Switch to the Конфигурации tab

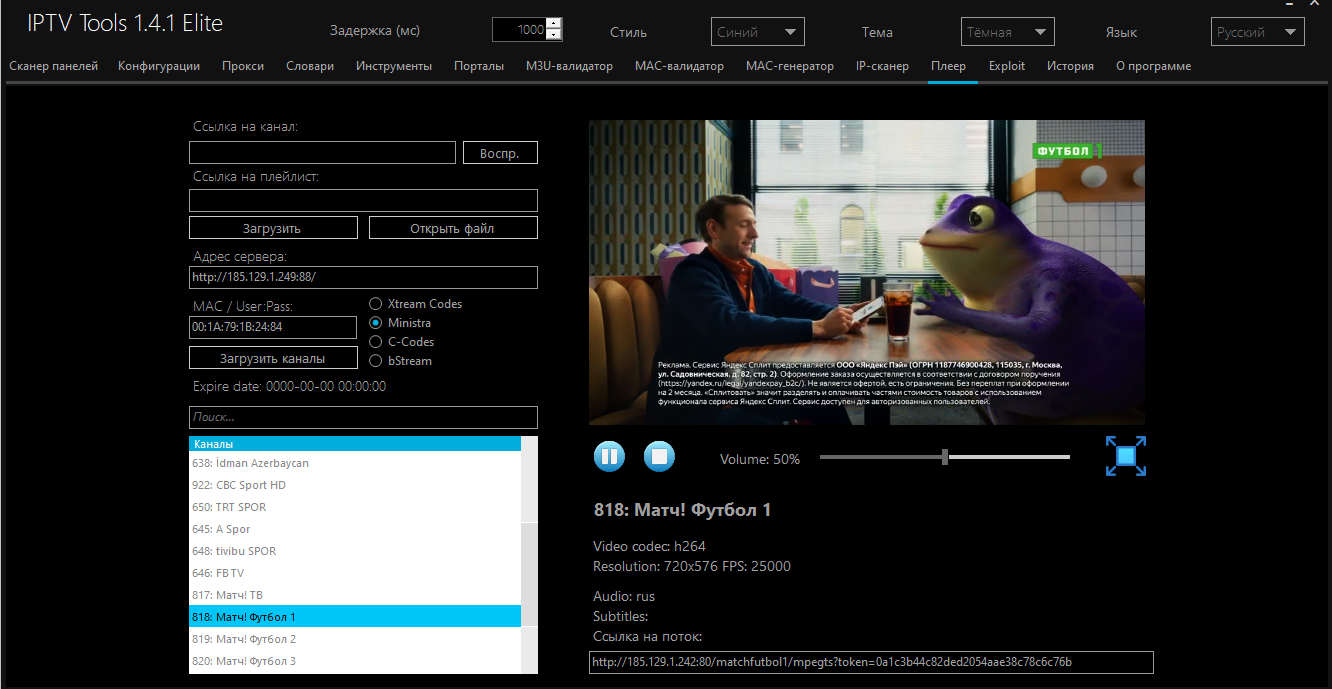tap(159, 66)
